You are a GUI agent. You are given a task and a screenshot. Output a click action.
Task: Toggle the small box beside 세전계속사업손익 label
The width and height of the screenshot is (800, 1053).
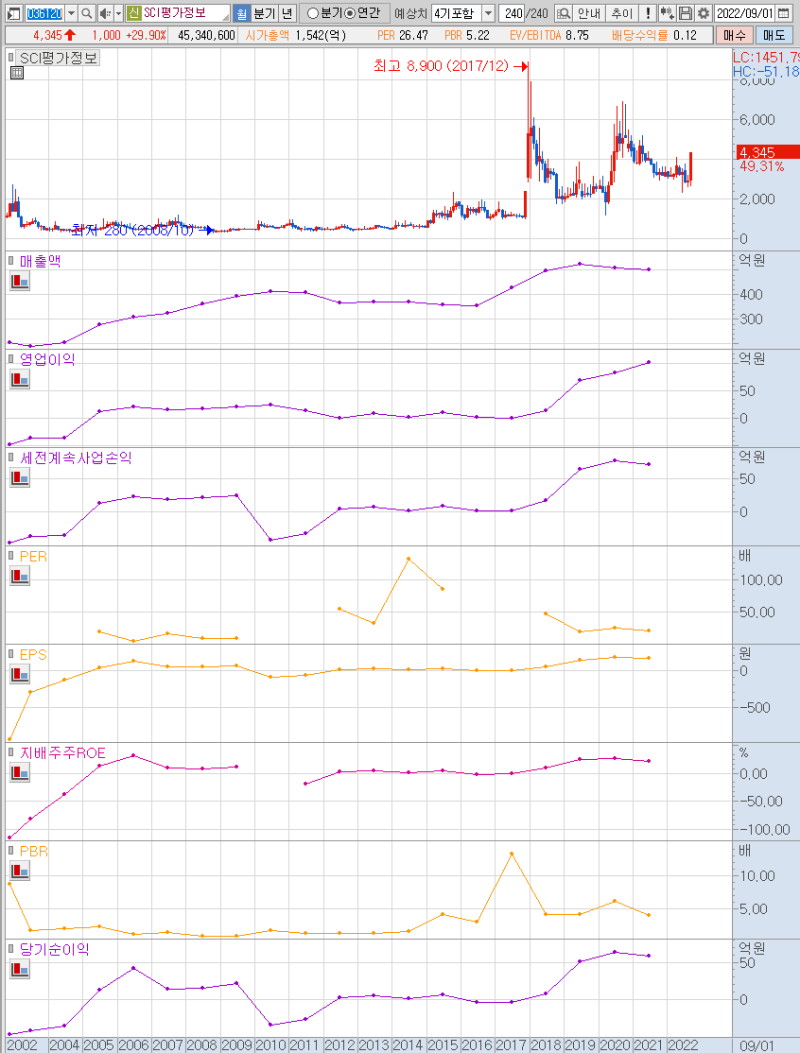click(11, 457)
